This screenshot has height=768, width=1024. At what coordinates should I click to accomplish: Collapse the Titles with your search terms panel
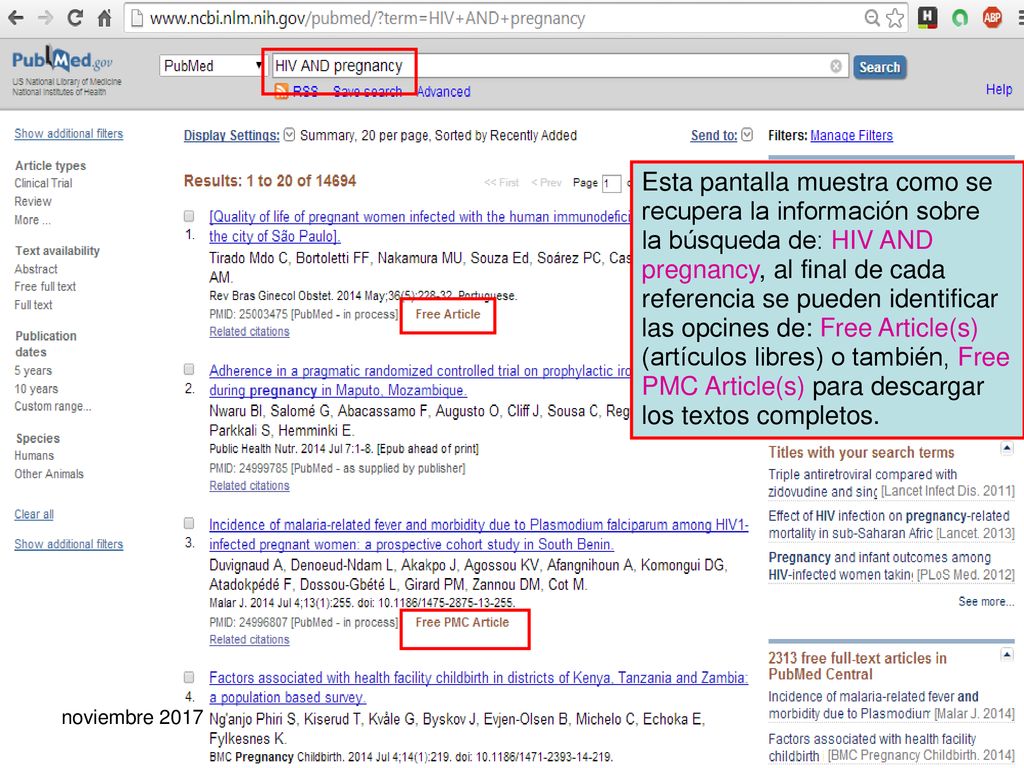[1006, 448]
